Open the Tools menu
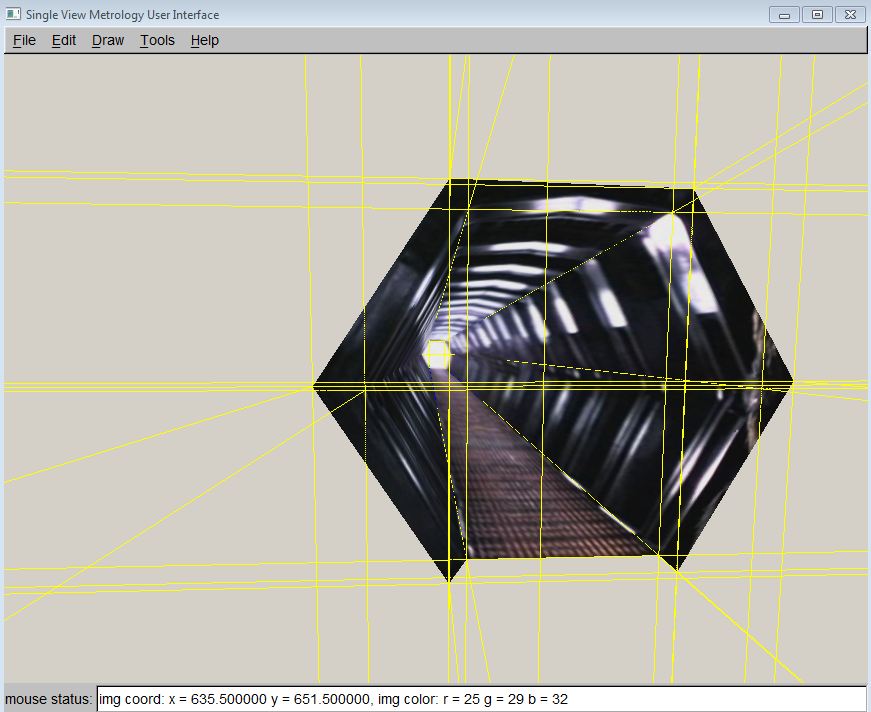The height and width of the screenshot is (712, 871). pyautogui.click(x=157, y=41)
